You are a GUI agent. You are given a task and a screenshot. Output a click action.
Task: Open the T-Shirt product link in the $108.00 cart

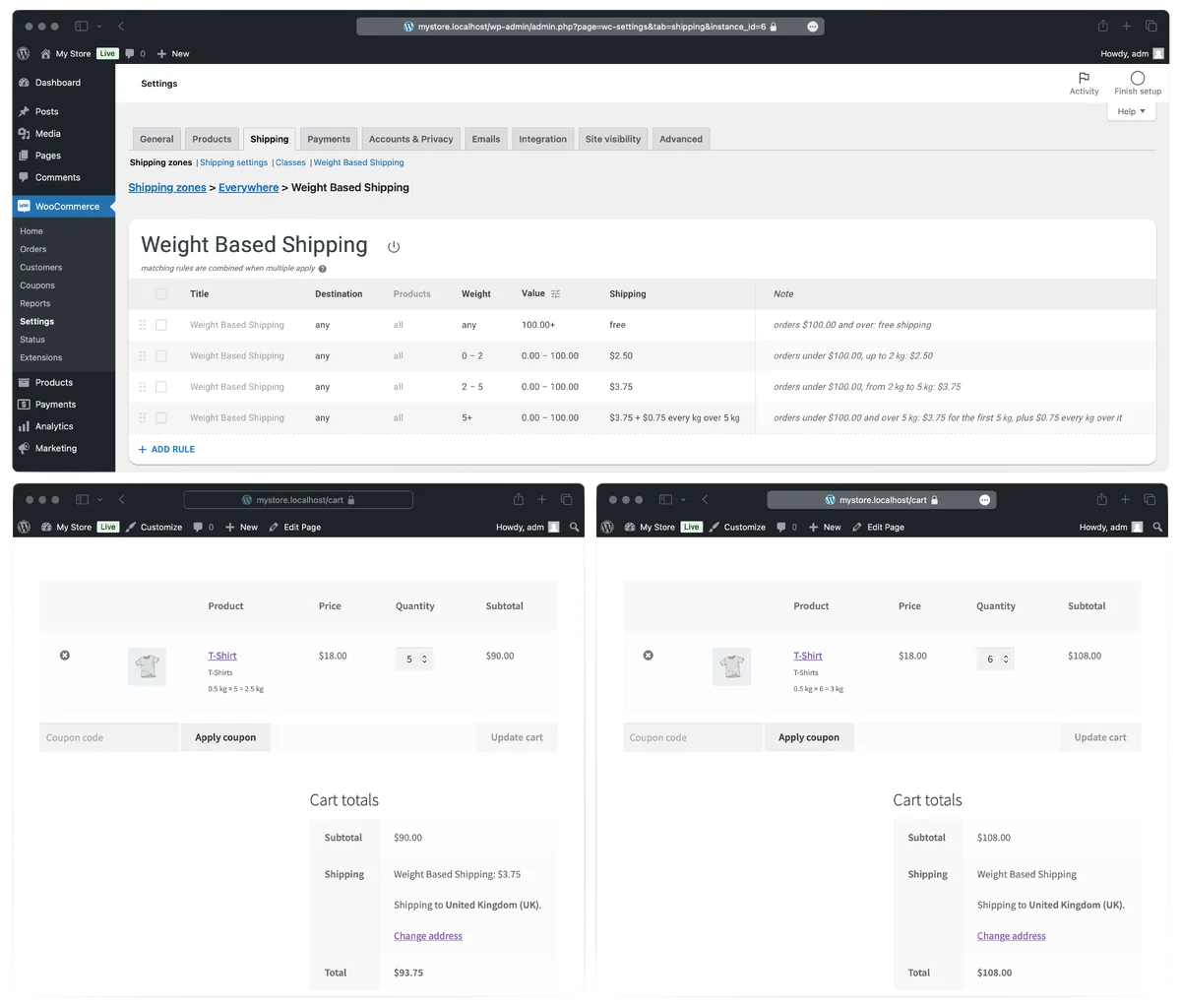pyautogui.click(x=808, y=656)
